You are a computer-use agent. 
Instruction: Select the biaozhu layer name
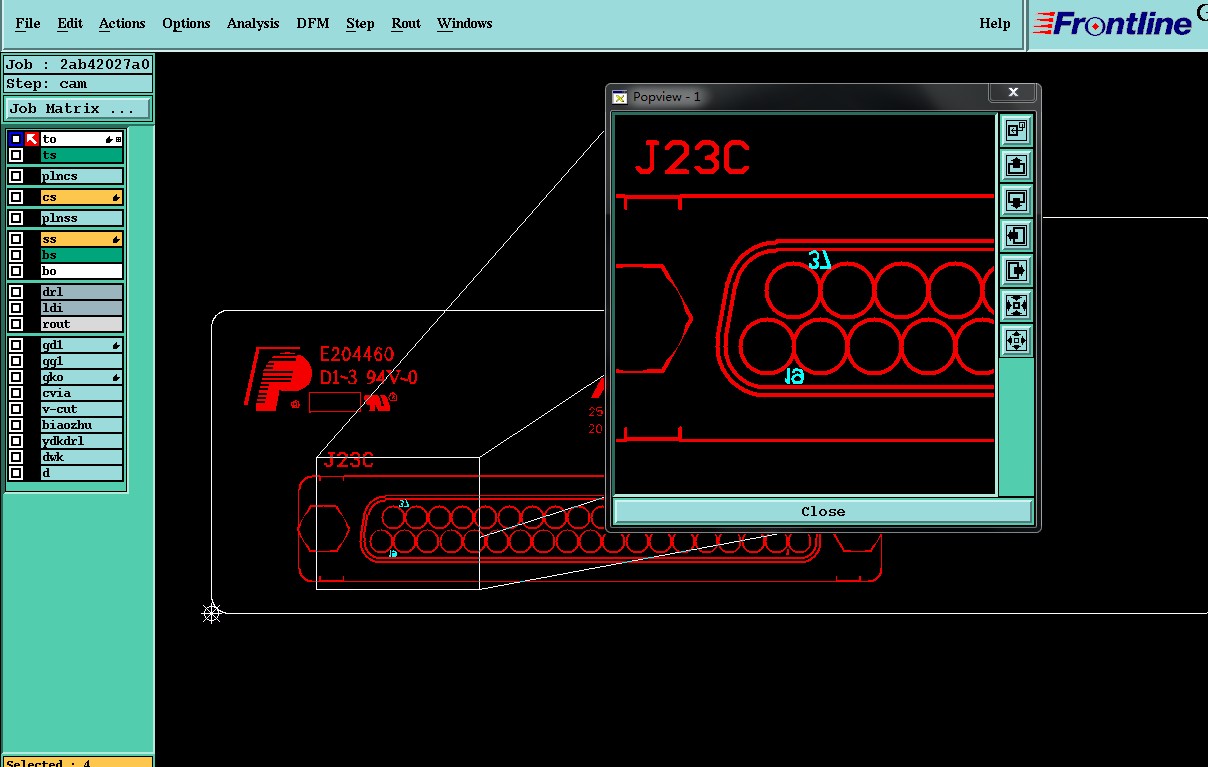82,425
